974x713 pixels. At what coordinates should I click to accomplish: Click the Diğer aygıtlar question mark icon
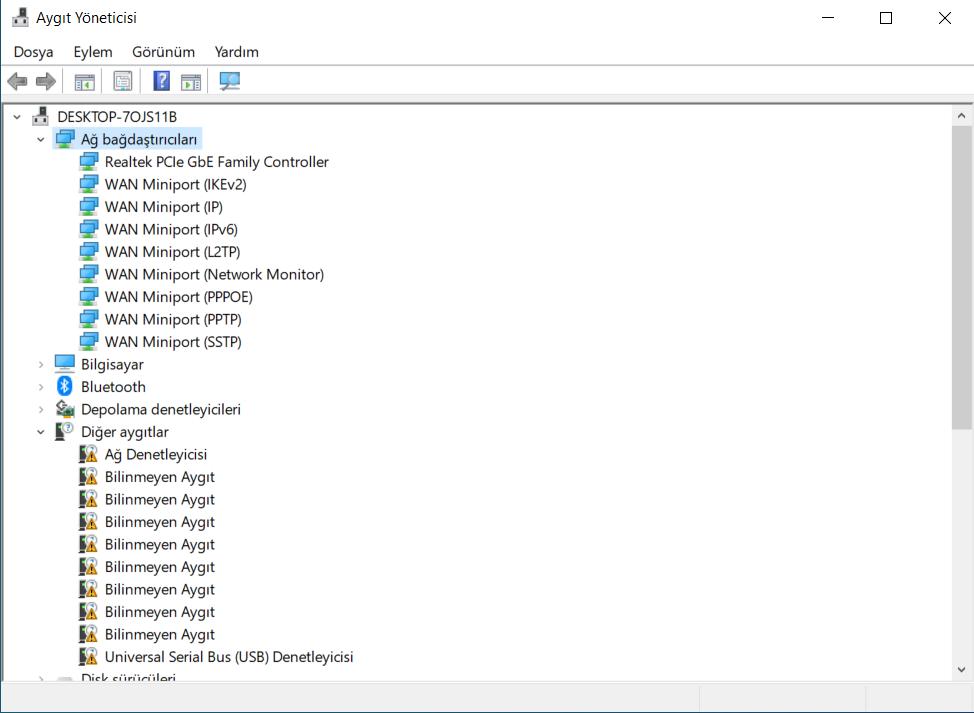tap(65, 431)
